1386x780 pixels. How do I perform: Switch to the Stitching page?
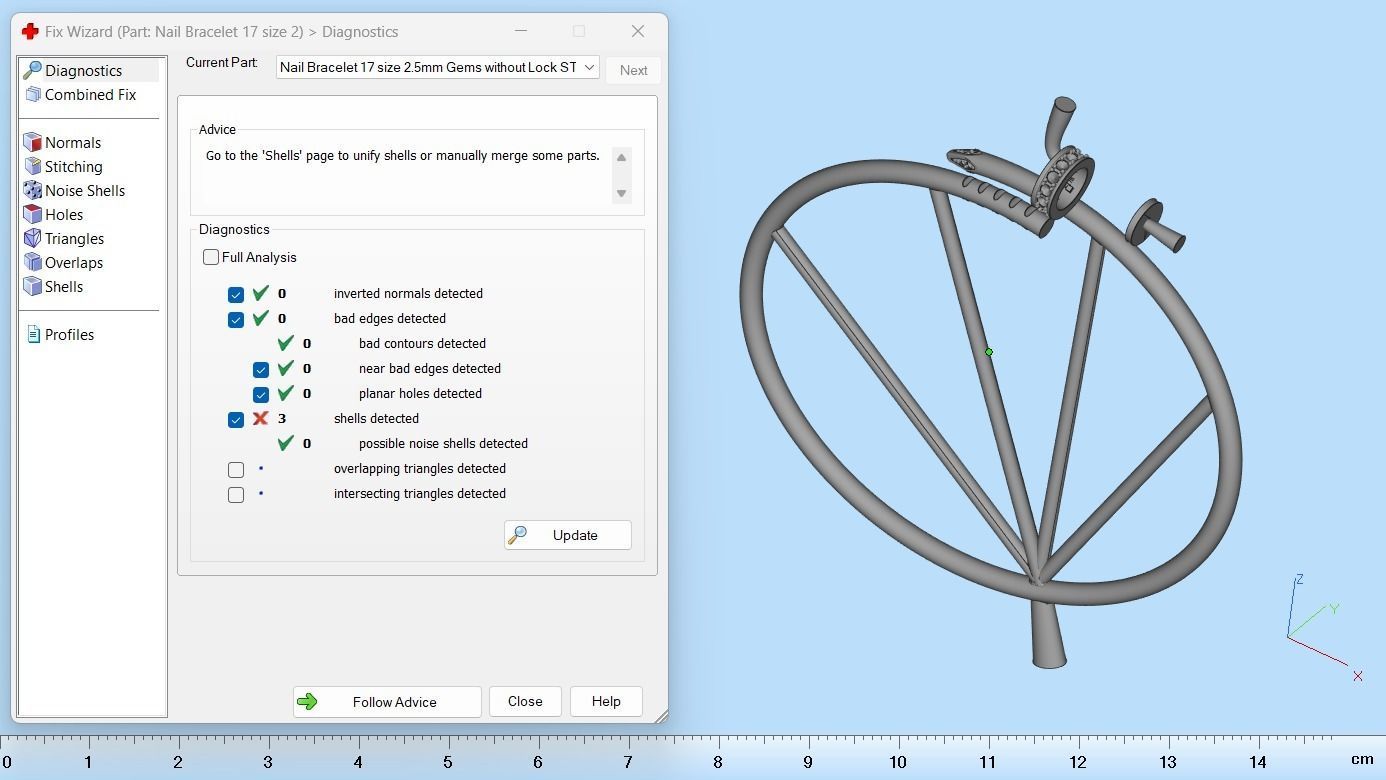[73, 166]
